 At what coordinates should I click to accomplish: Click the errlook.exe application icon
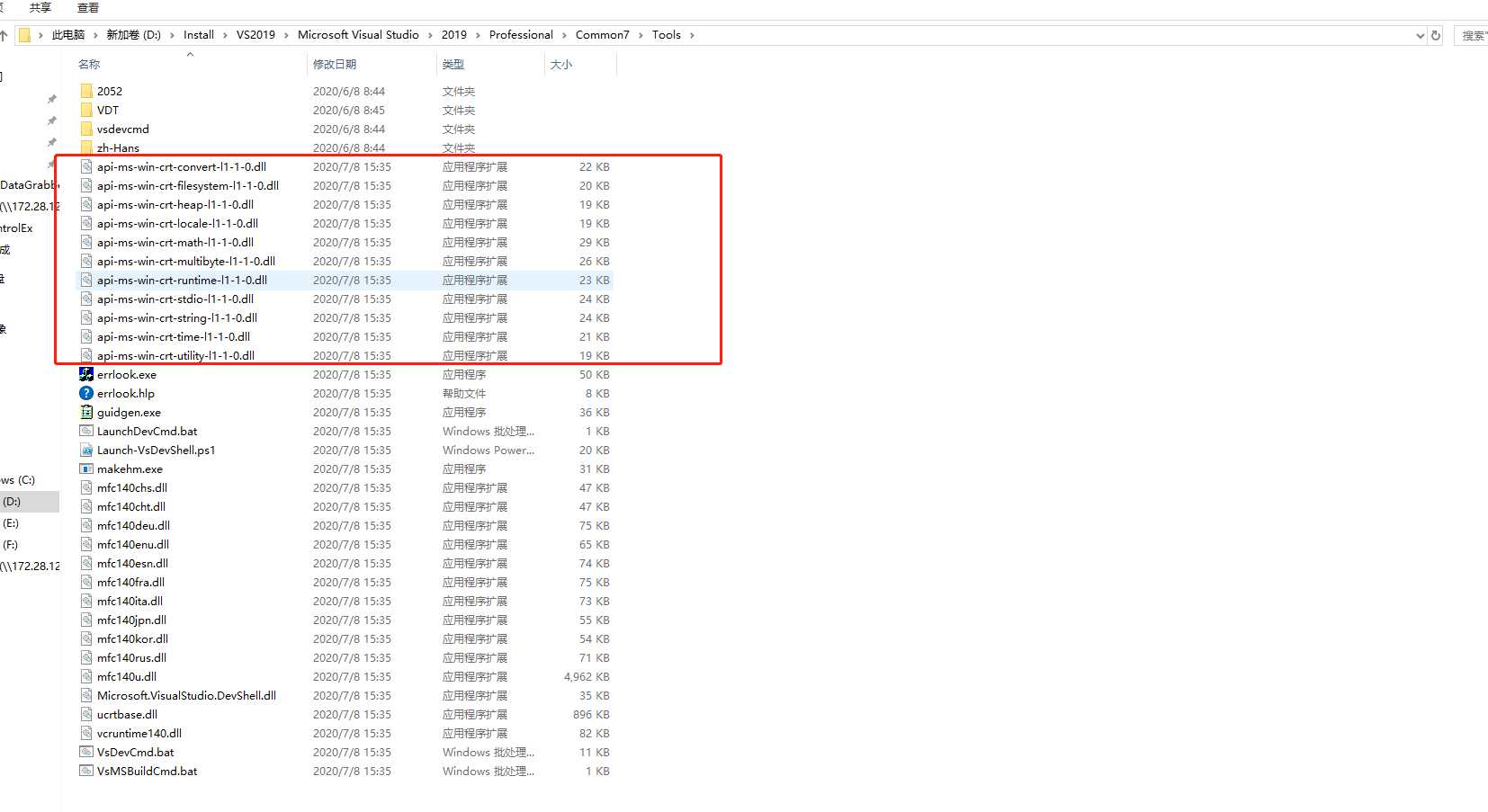[86, 374]
